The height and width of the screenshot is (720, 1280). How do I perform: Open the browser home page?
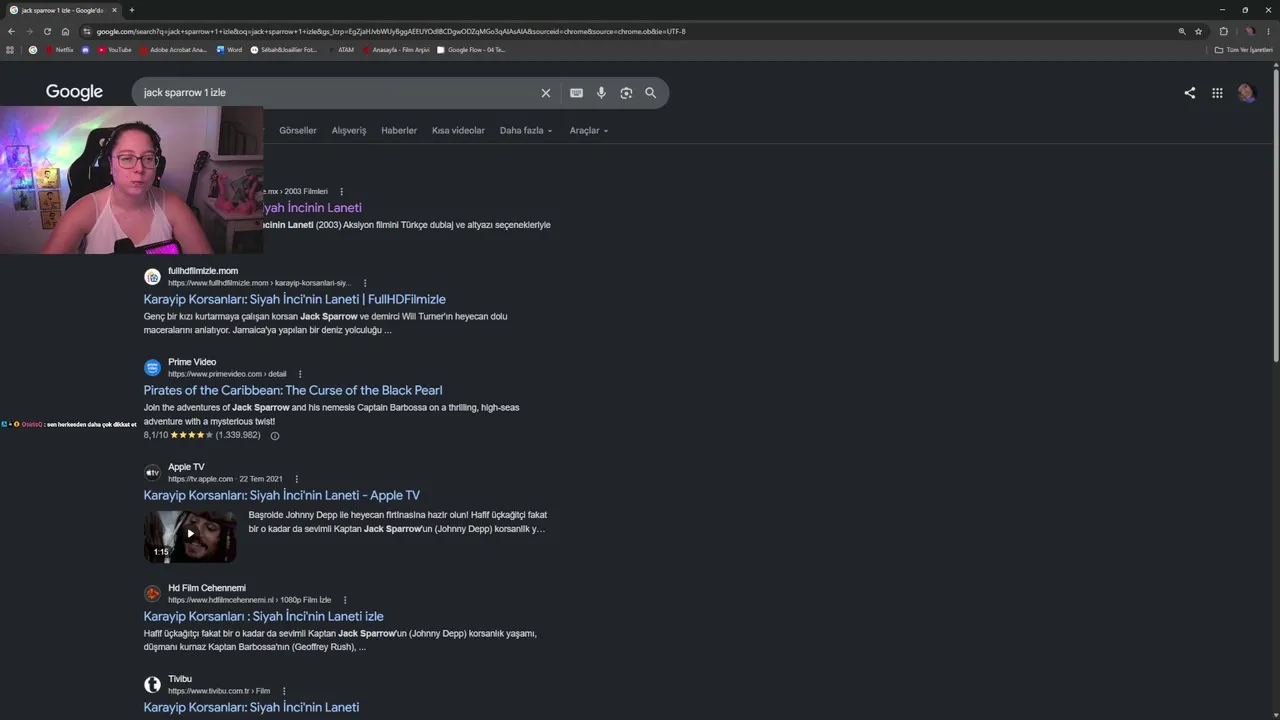coord(65,31)
